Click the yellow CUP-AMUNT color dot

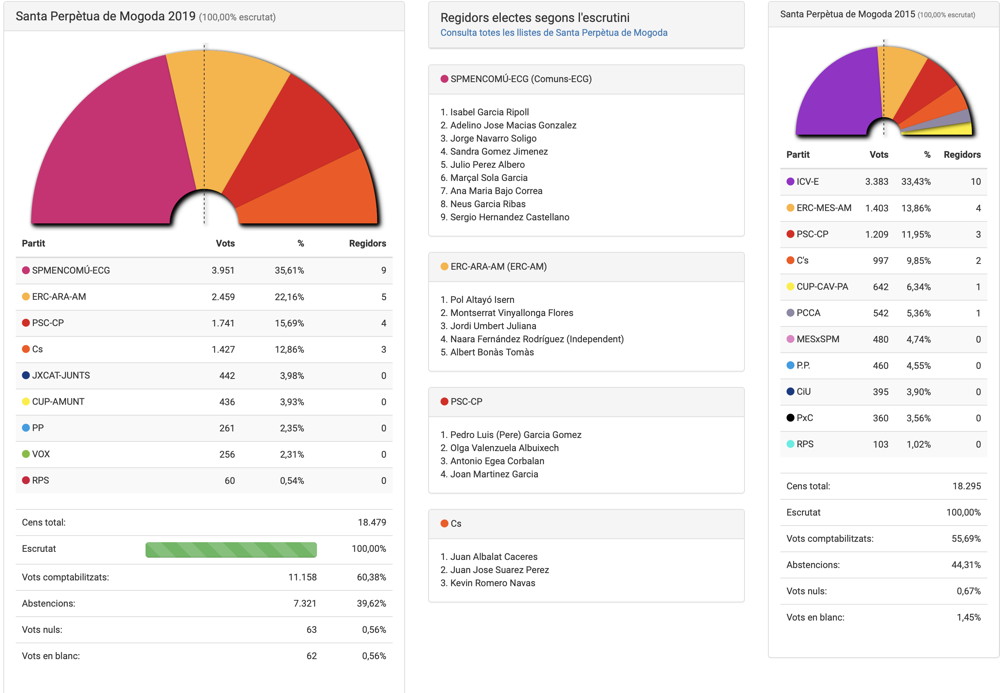26,402
